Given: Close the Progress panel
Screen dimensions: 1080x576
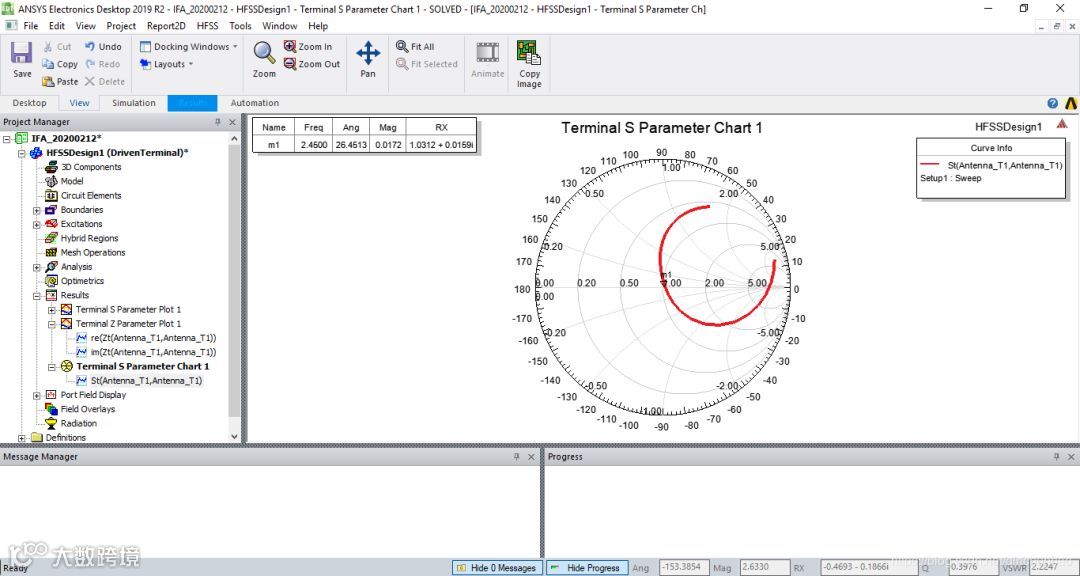Looking at the screenshot, I should point(1071,457).
